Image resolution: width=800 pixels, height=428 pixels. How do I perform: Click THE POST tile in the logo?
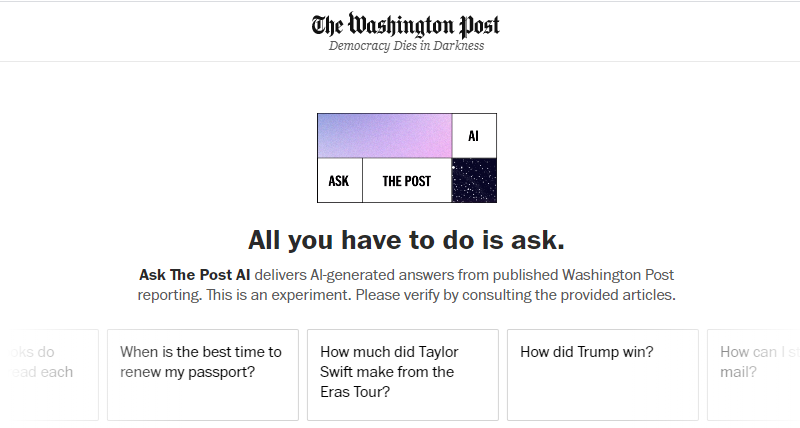407,181
